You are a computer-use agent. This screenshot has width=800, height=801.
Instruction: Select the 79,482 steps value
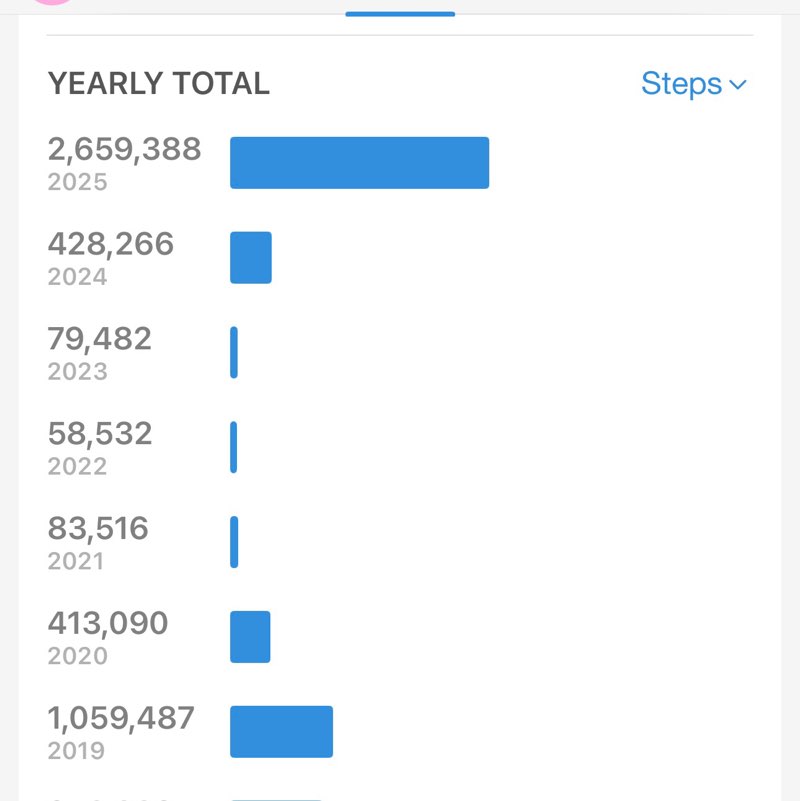coord(100,339)
